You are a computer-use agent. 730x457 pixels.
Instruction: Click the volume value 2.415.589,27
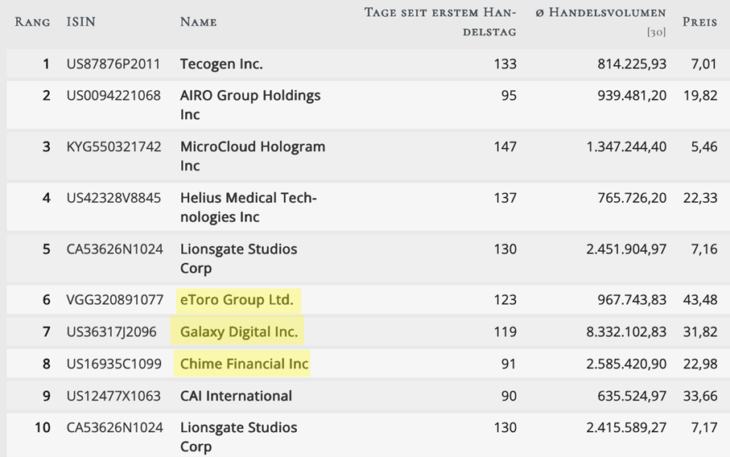pos(626,427)
